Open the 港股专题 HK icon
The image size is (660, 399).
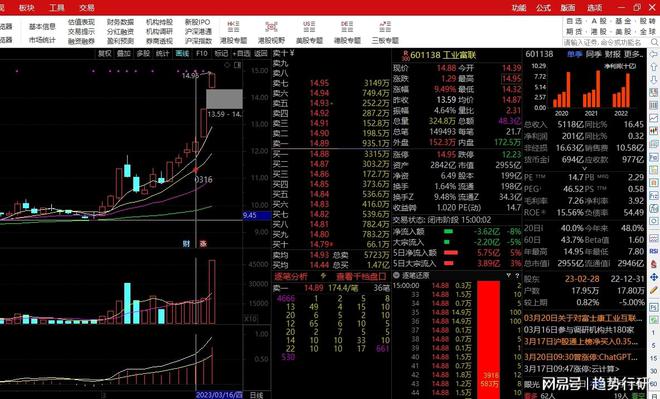(234, 27)
